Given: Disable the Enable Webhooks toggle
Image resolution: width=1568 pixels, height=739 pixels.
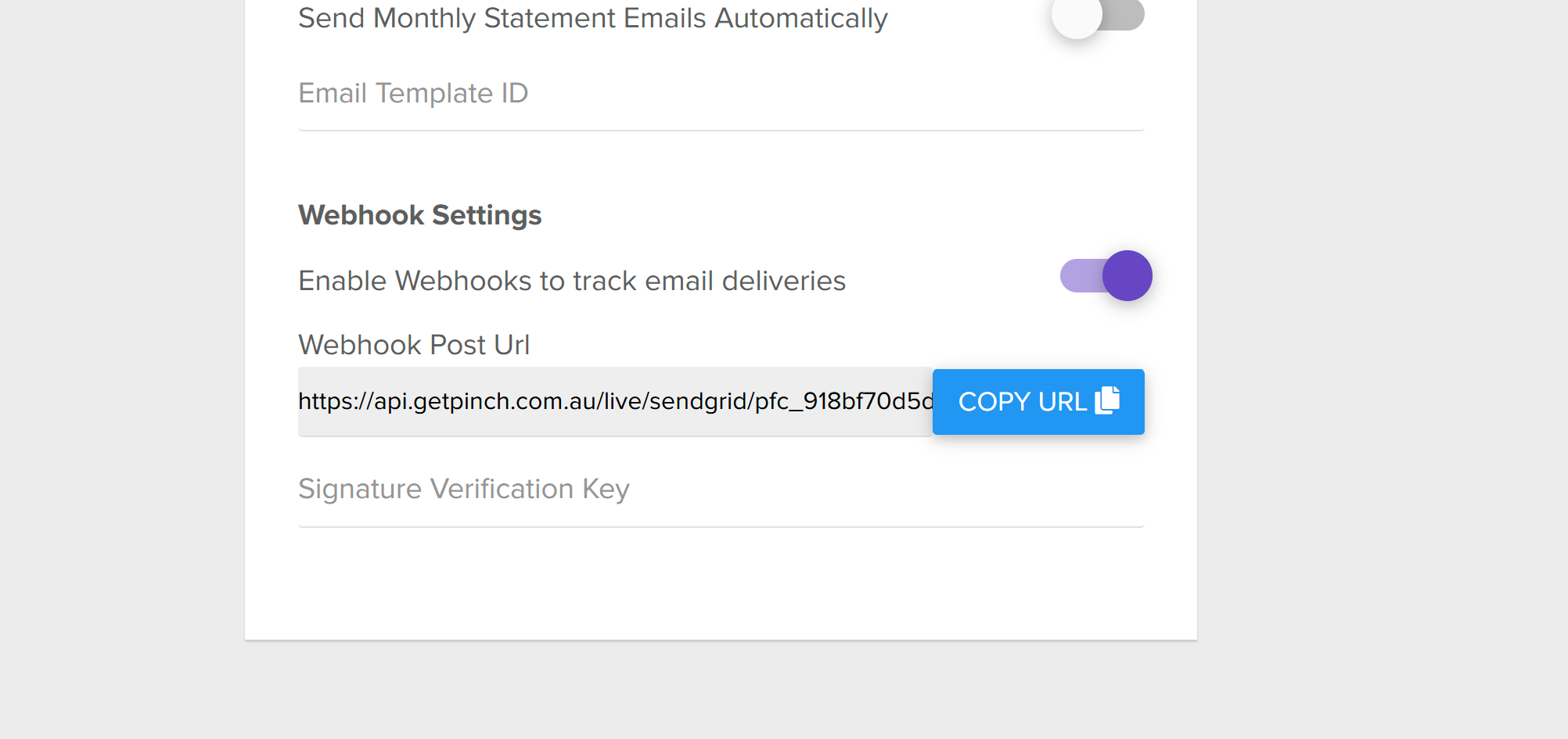Looking at the screenshot, I should [1106, 276].
